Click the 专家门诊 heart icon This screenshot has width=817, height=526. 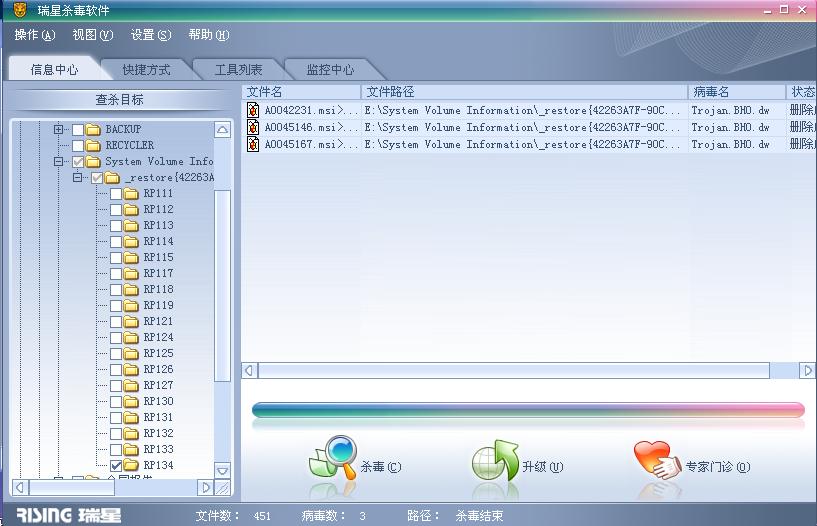click(x=658, y=460)
